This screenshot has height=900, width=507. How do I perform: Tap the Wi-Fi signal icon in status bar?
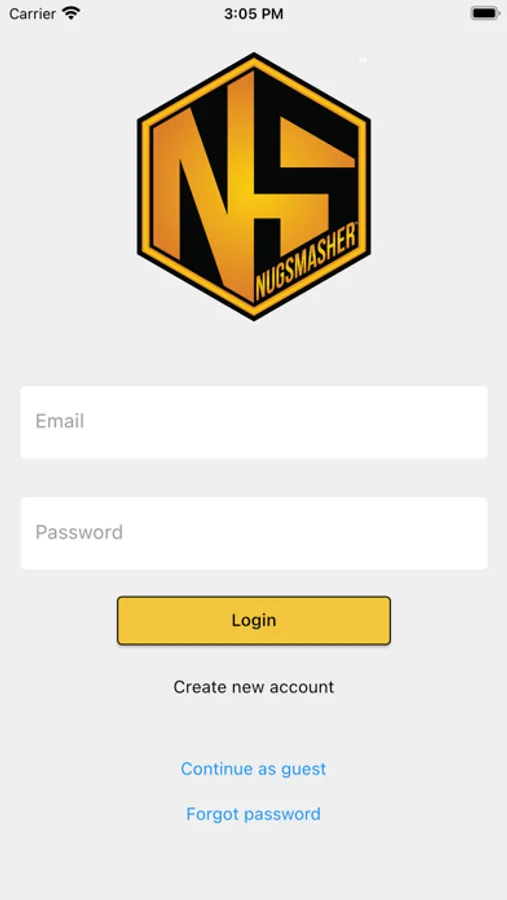(x=71, y=13)
